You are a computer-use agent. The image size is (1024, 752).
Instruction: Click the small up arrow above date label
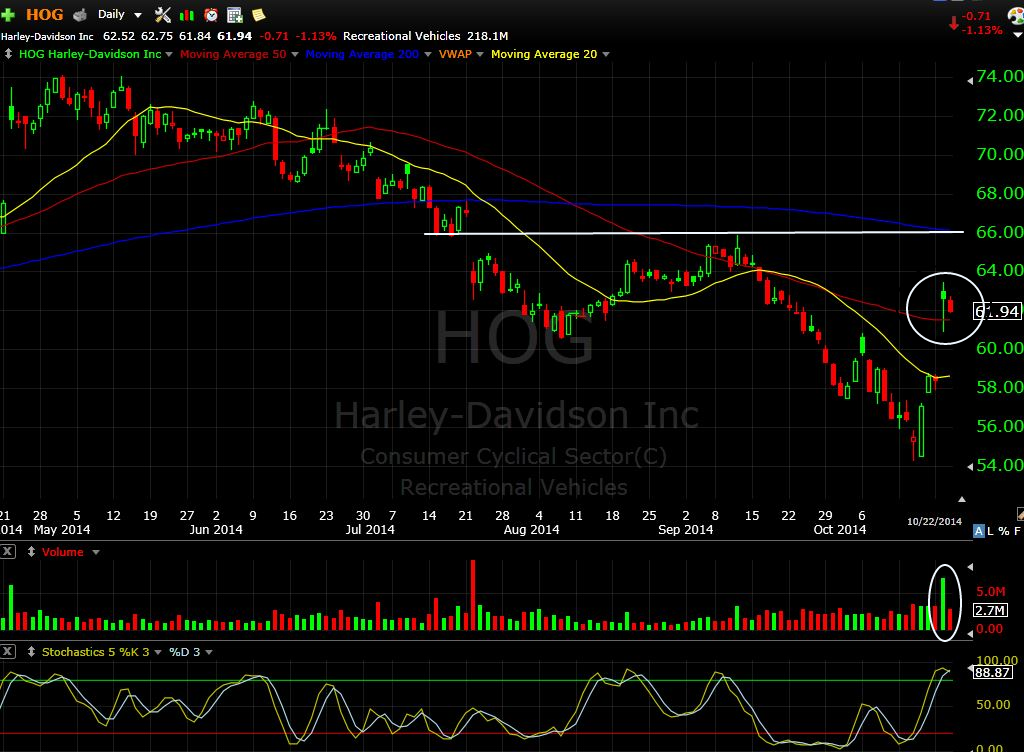coord(961,499)
